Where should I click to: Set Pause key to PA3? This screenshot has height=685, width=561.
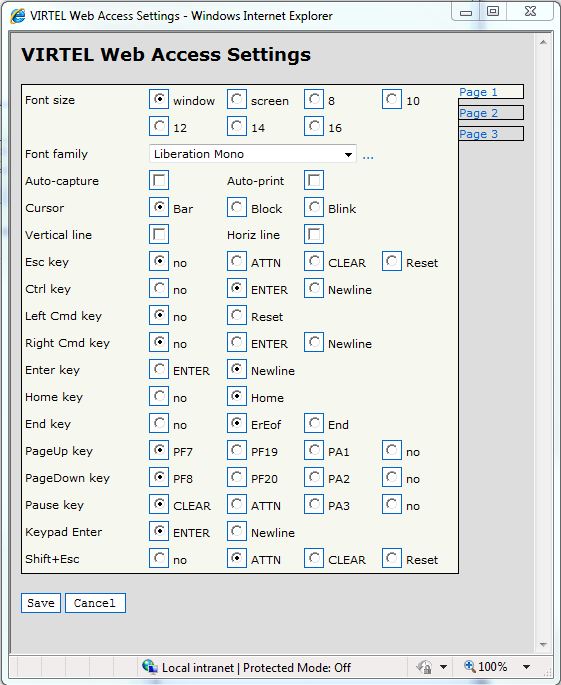coord(314,505)
